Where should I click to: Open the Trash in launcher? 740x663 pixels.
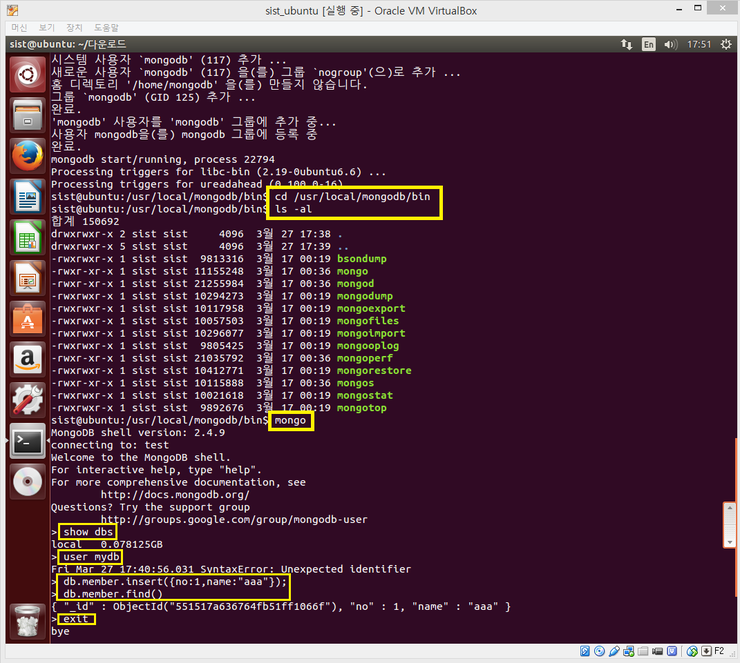click(x=25, y=621)
